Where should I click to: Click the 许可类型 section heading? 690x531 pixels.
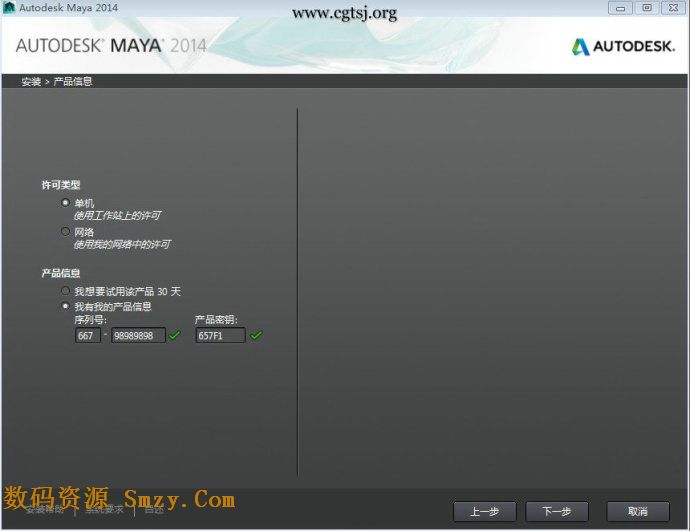[61, 185]
